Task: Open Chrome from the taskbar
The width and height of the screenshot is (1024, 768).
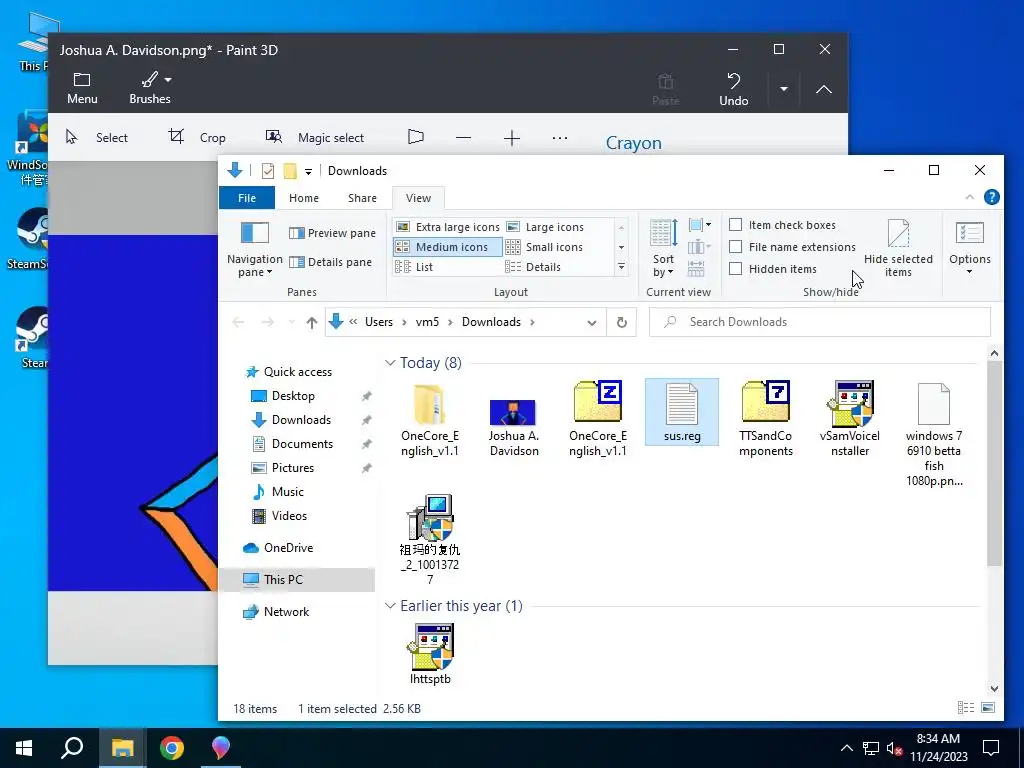Action: [x=172, y=748]
